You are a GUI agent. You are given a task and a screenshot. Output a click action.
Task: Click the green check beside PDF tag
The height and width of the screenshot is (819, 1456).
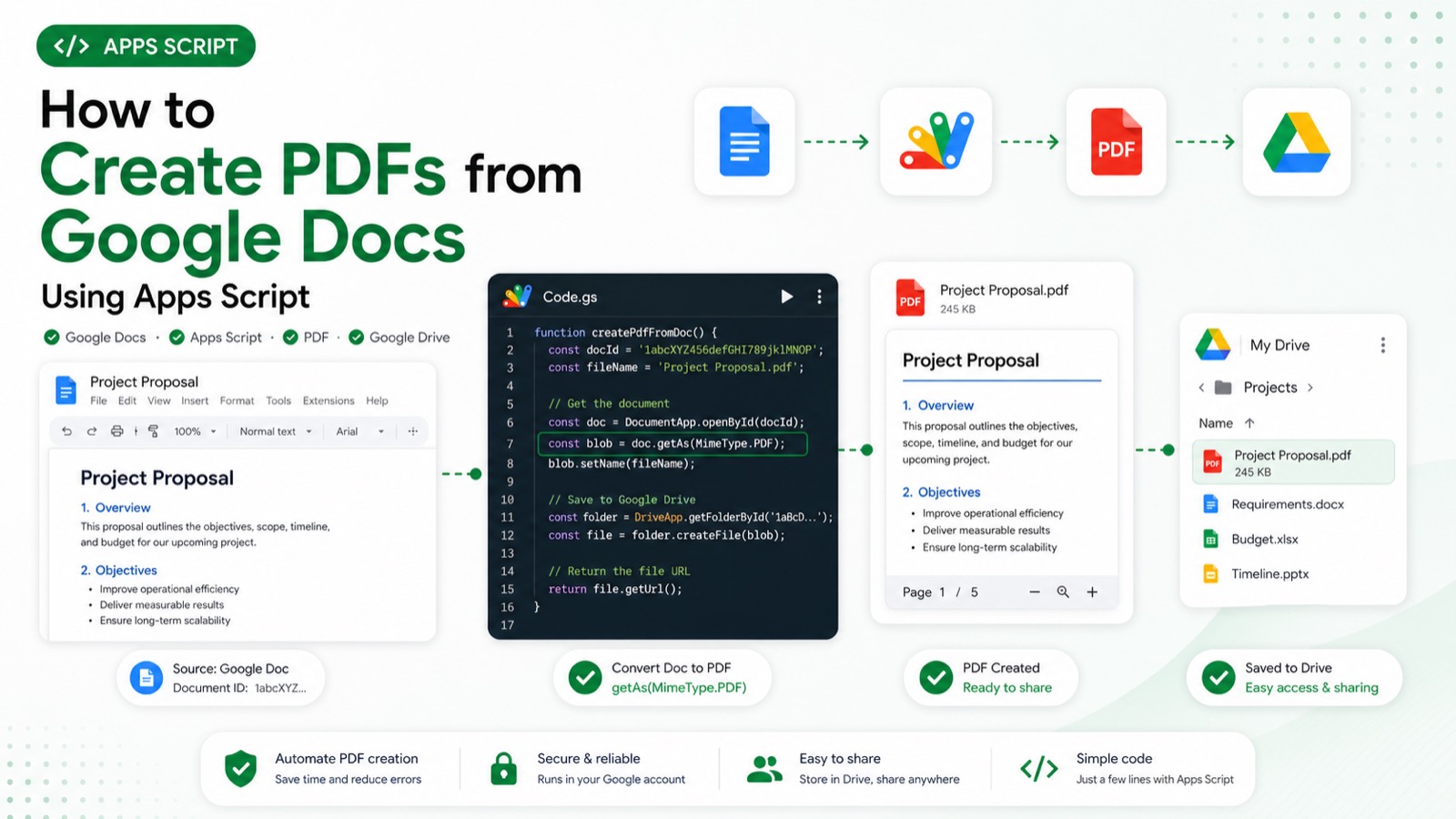click(290, 337)
